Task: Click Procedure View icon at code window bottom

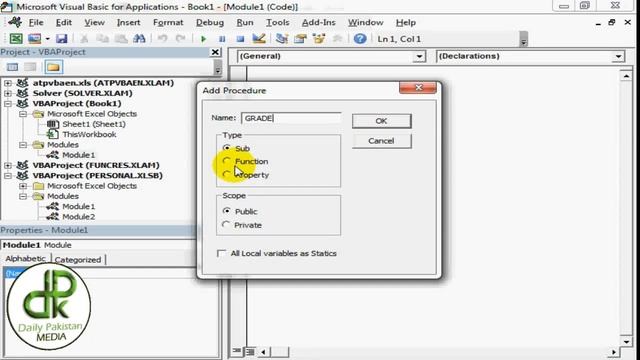Action: (x=237, y=351)
